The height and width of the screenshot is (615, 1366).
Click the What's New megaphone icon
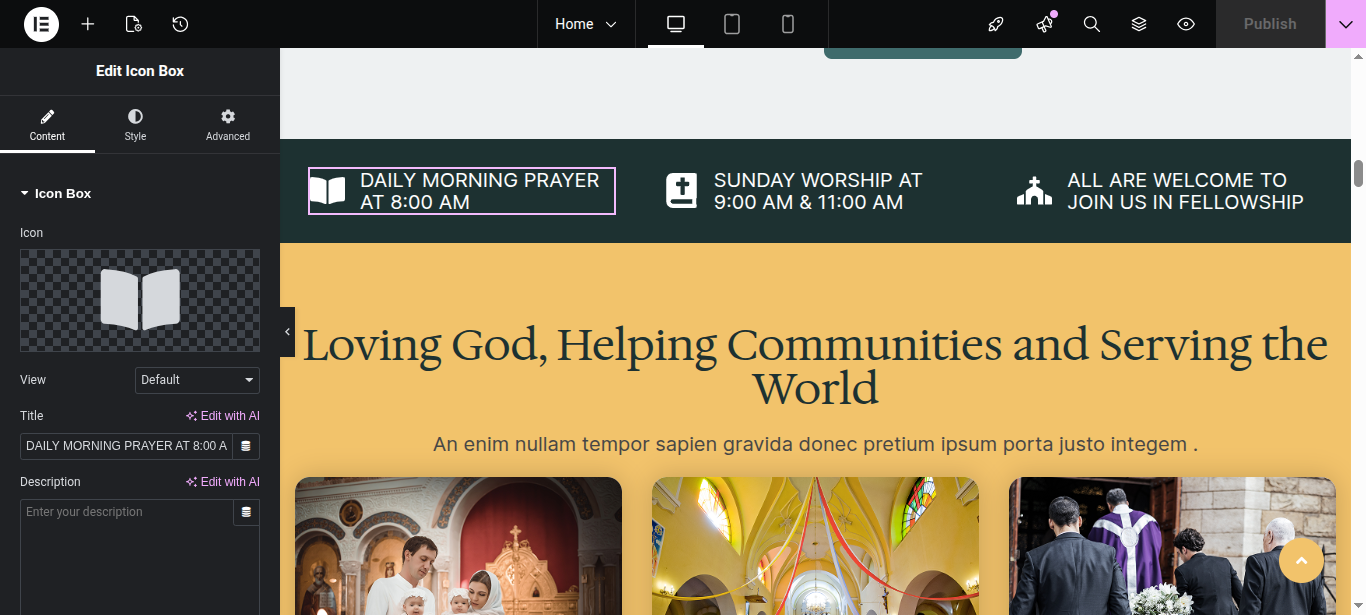click(x=1045, y=24)
